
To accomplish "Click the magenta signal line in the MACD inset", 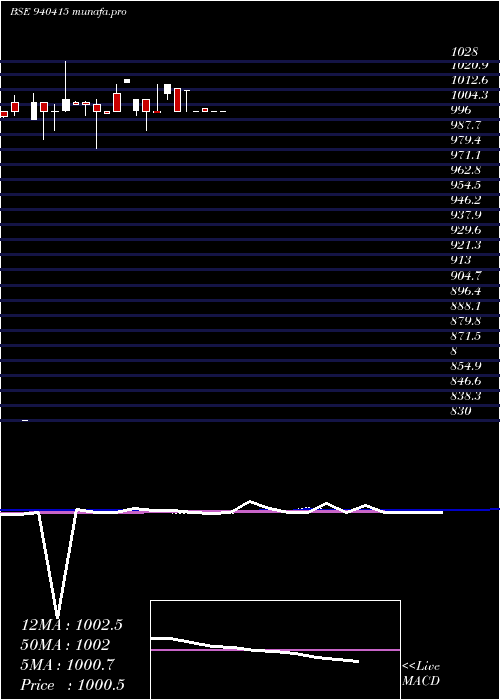I will pos(275,650).
